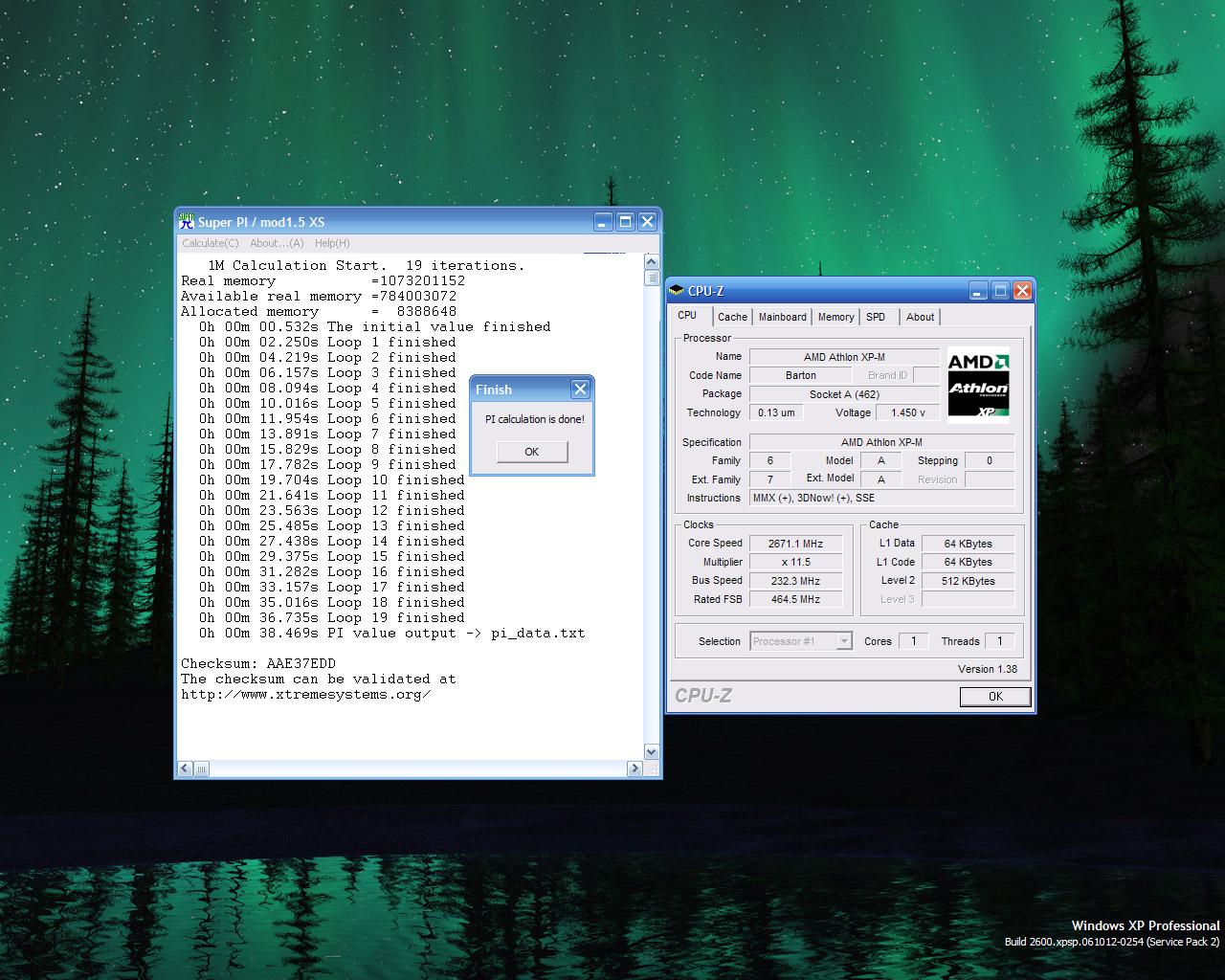Click the Bus Speed value 232.3 MHz
Screen dimensions: 1225x980
795,581
